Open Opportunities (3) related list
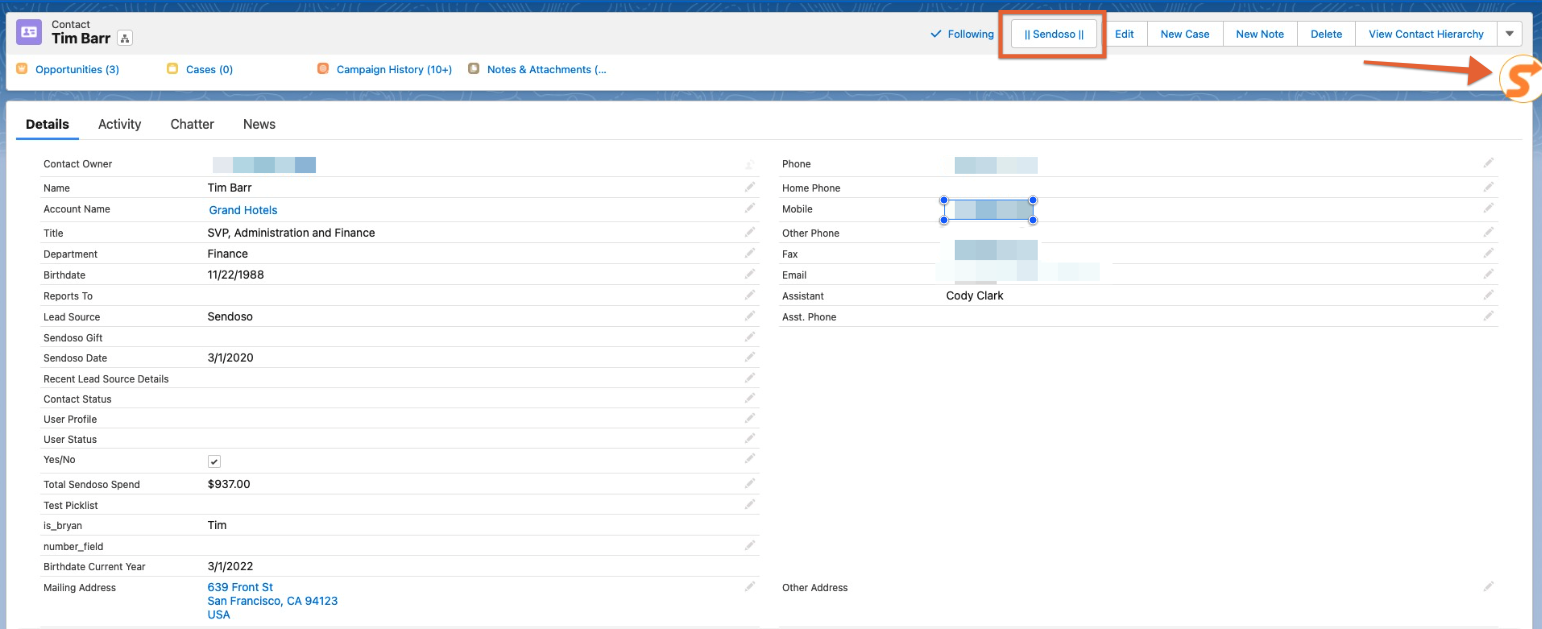Viewport: 1542px width, 629px height. click(77, 70)
